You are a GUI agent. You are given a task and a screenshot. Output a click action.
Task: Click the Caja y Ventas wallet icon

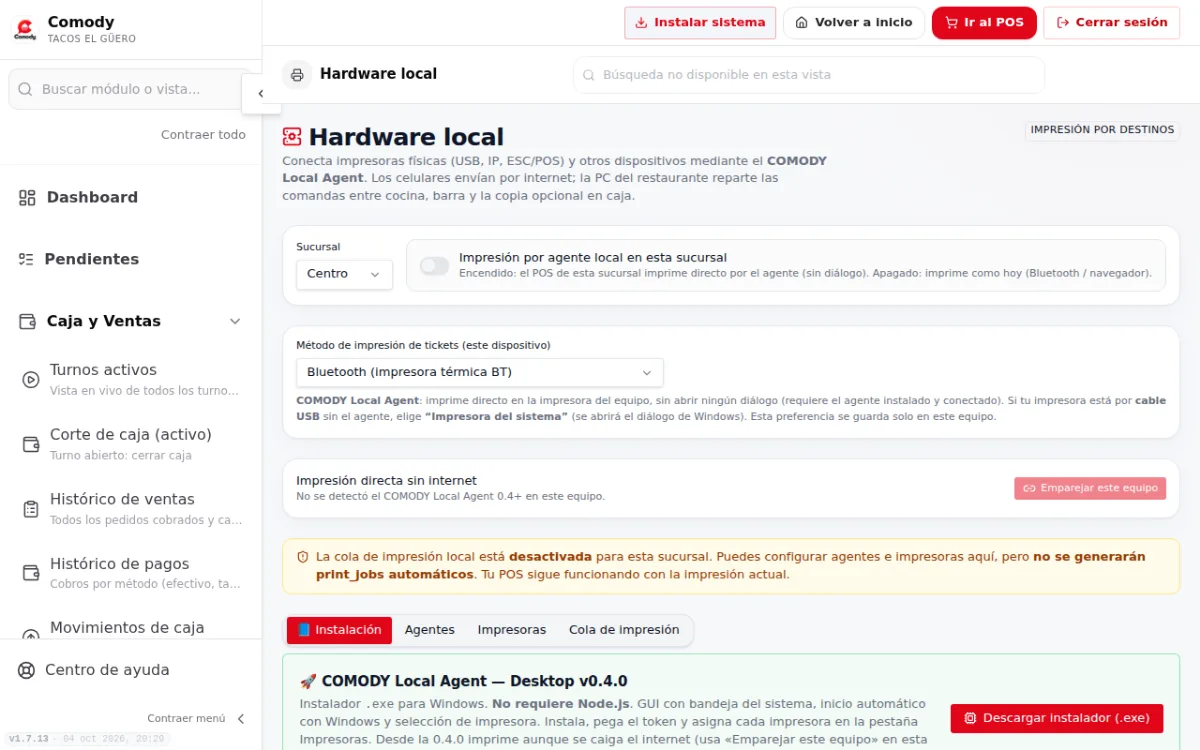pyautogui.click(x=27, y=321)
